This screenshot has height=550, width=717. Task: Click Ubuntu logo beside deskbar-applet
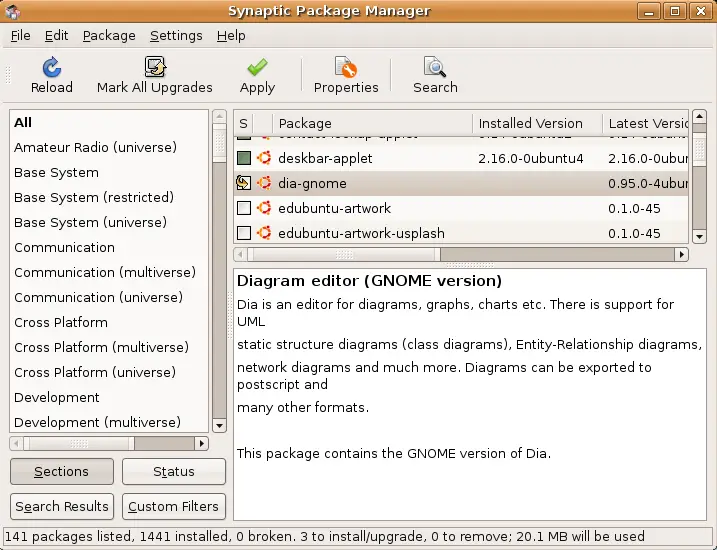pyautogui.click(x=264, y=158)
